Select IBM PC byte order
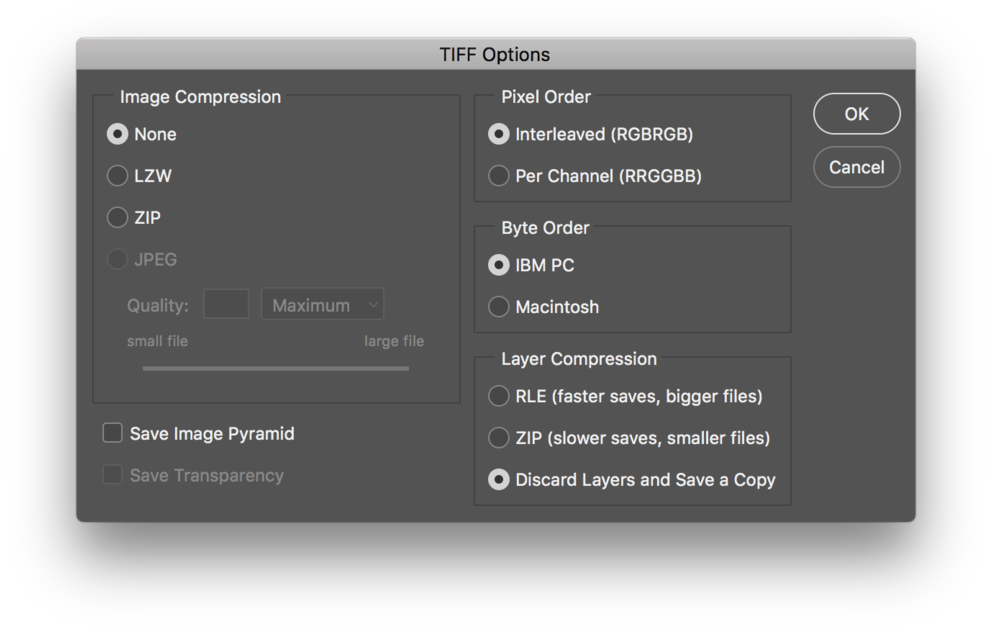 499,266
